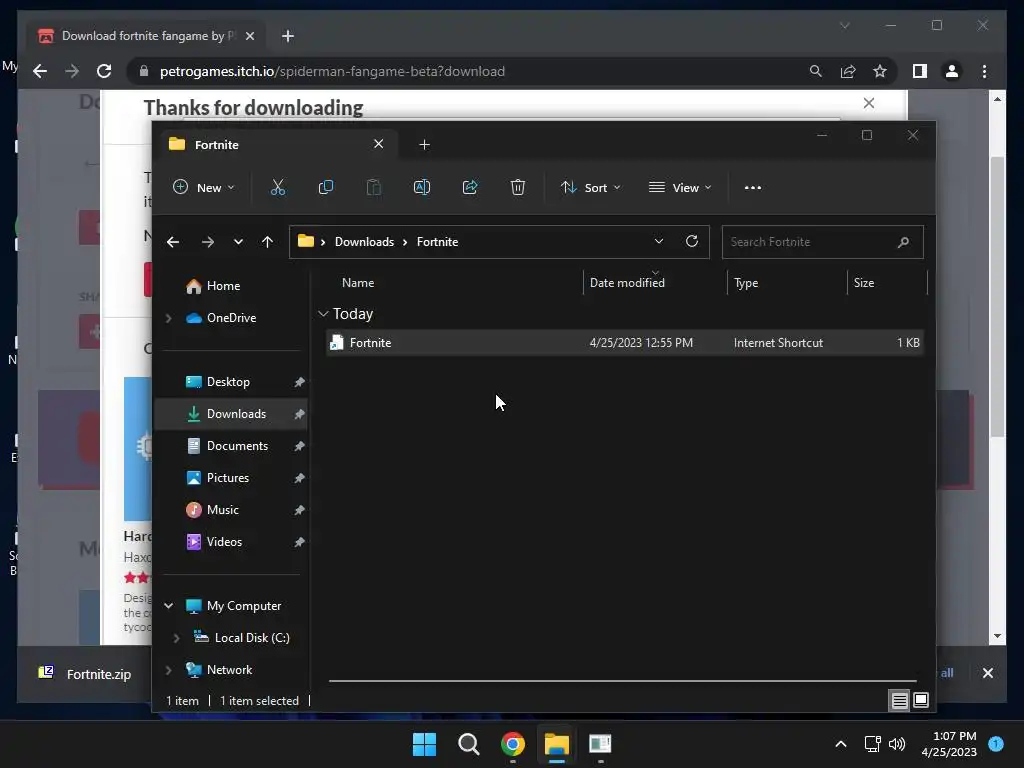This screenshot has height=768, width=1024.
Task: Open a new Chrome tab
Action: coord(288,36)
